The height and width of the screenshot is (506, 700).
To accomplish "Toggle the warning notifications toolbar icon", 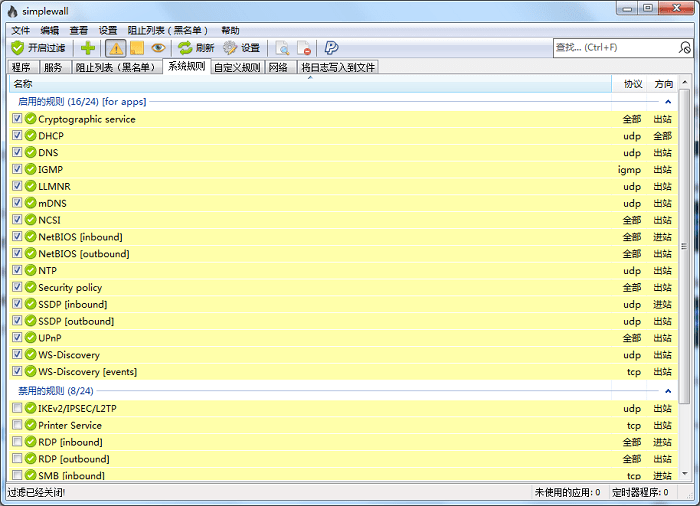I will pyautogui.click(x=116, y=48).
